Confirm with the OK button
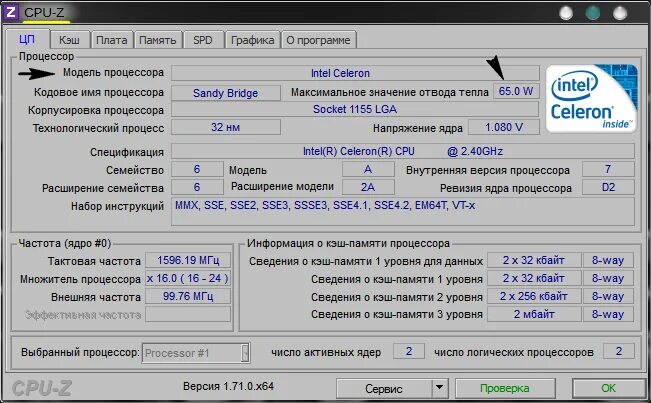The width and height of the screenshot is (651, 403). 609,388
